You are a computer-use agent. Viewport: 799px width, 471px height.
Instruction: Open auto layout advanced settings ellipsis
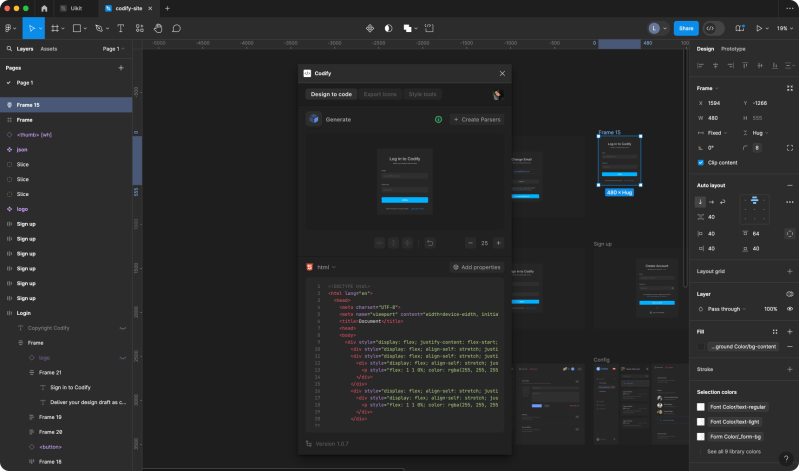click(790, 202)
